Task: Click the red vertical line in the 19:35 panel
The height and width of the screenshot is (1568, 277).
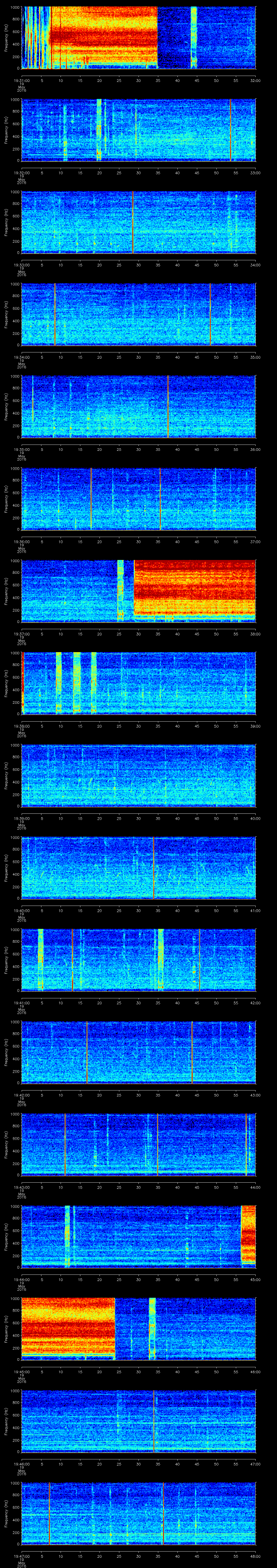Action: [168, 407]
